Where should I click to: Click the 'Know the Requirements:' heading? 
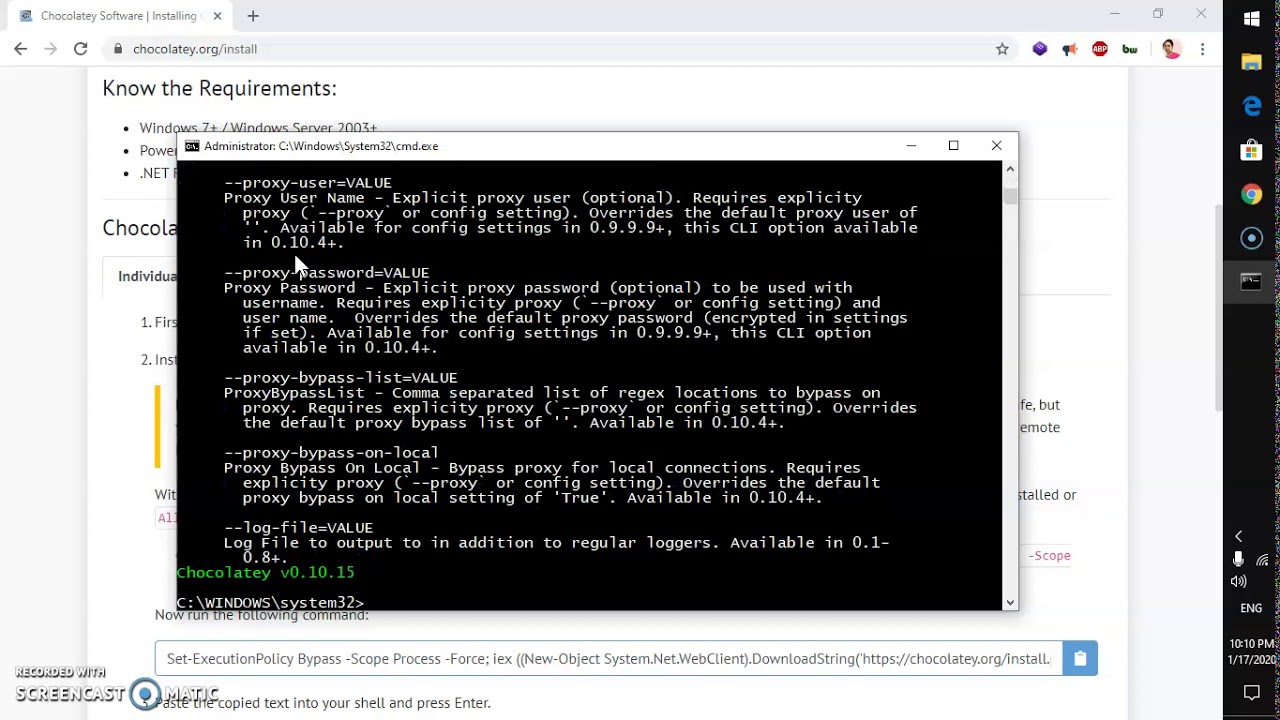click(219, 88)
